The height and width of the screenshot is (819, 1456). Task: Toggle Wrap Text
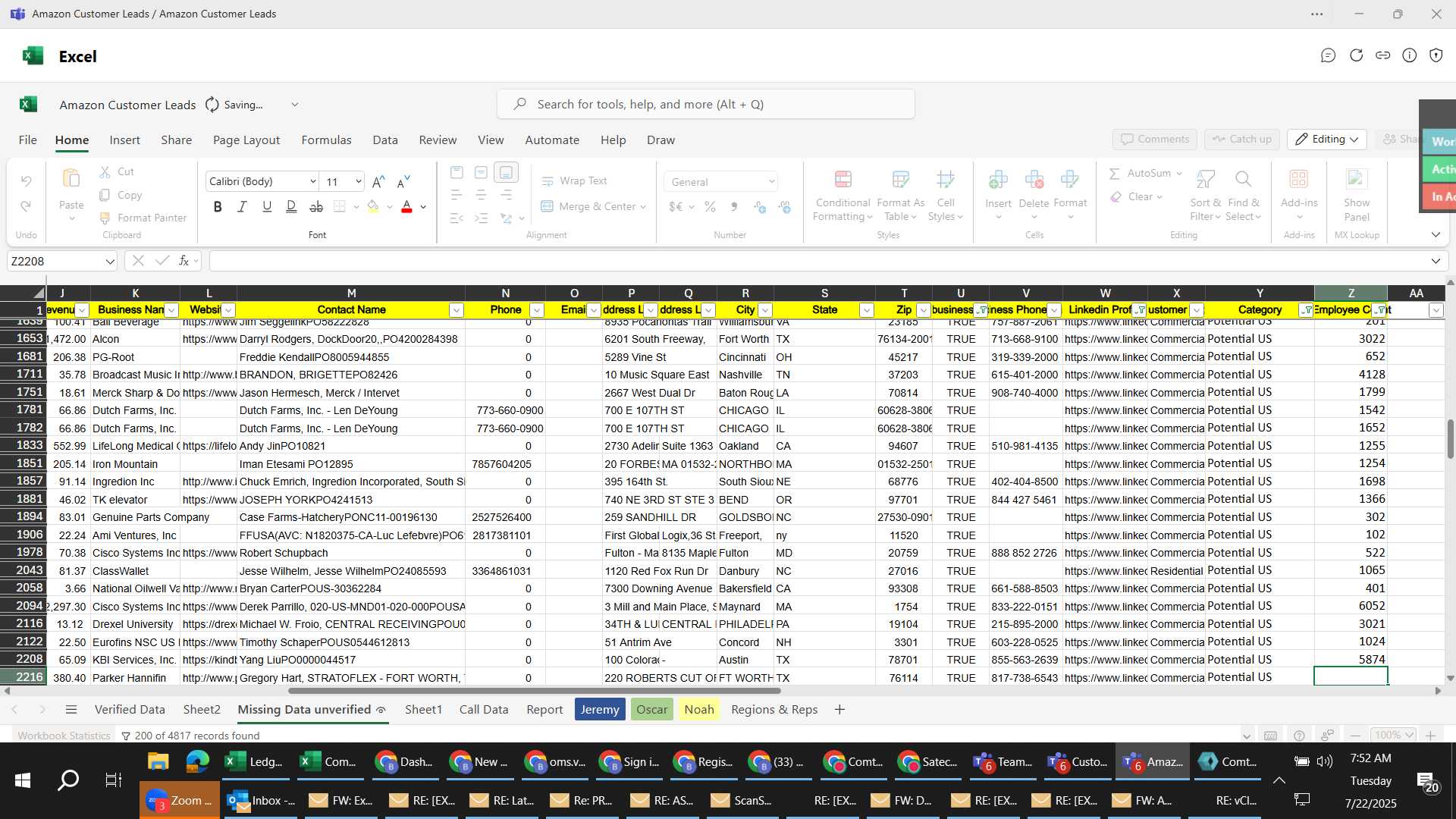(574, 180)
